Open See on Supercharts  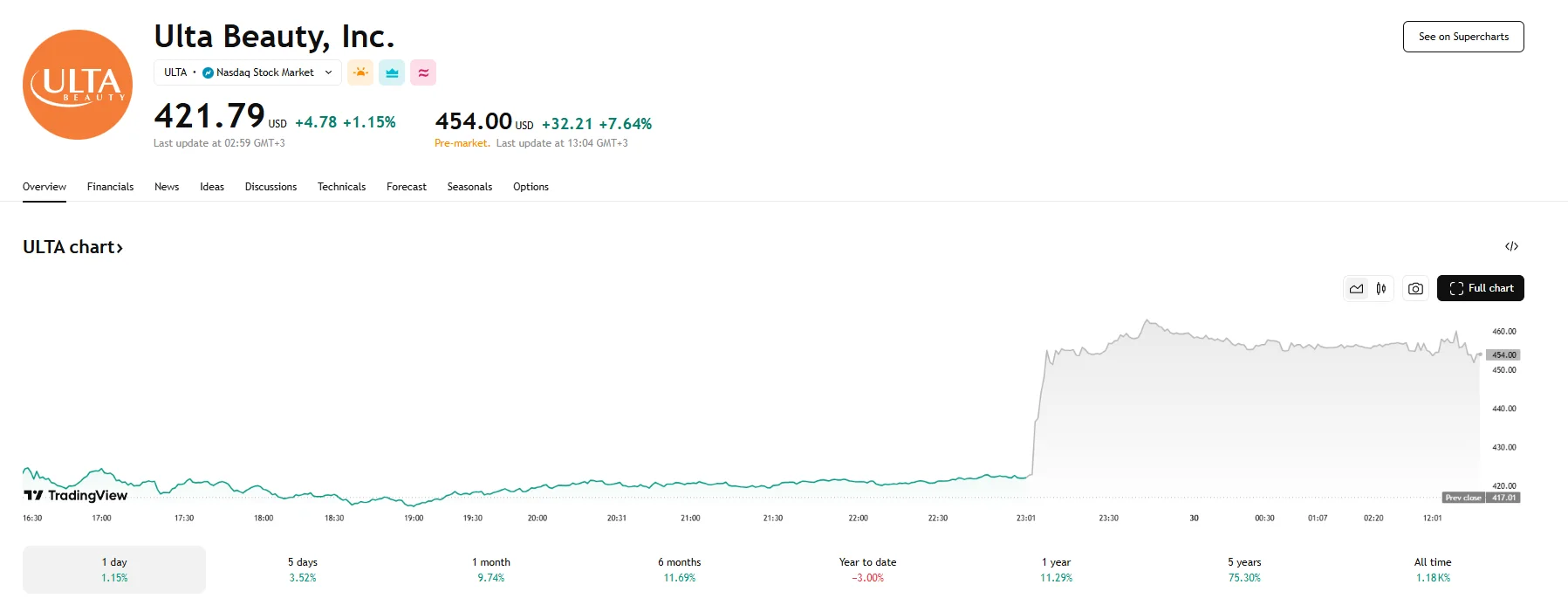pyautogui.click(x=1463, y=37)
